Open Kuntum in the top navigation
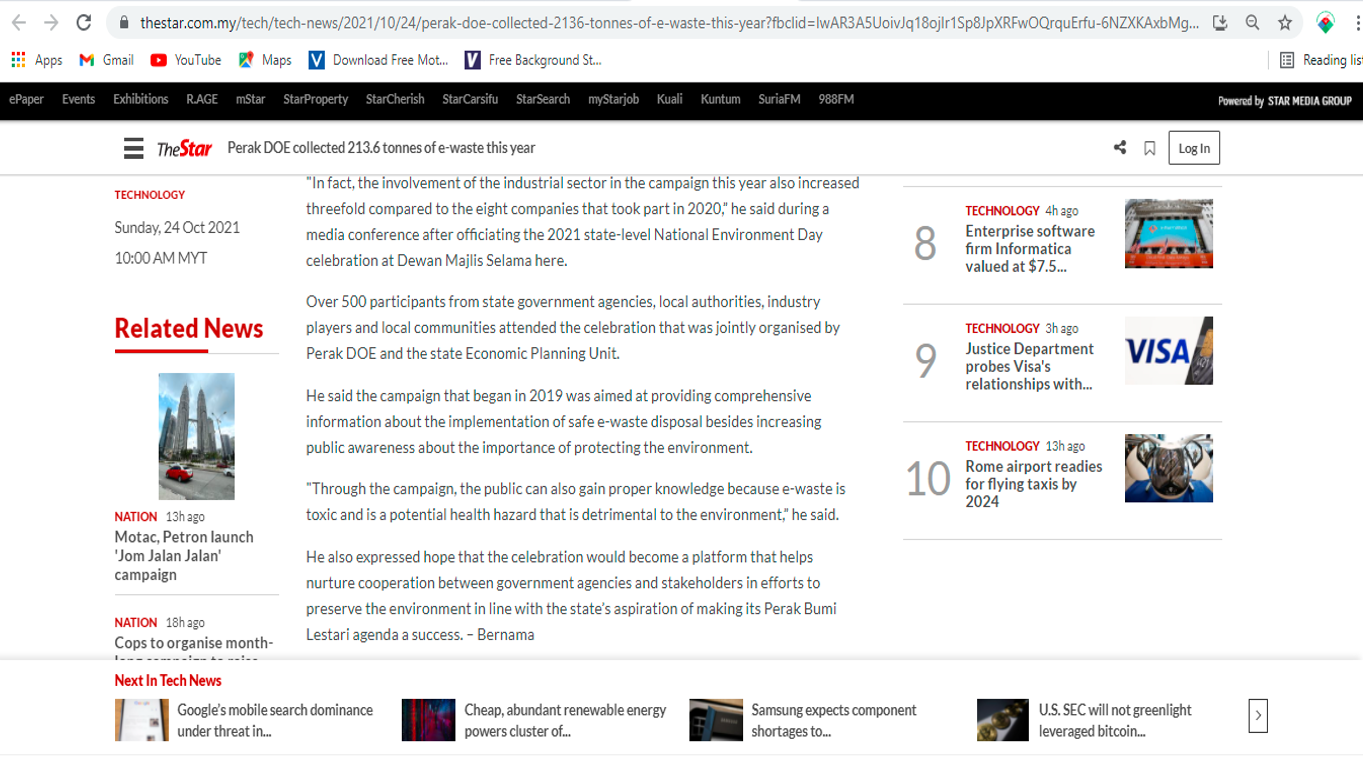The width and height of the screenshot is (1363, 767). point(720,99)
